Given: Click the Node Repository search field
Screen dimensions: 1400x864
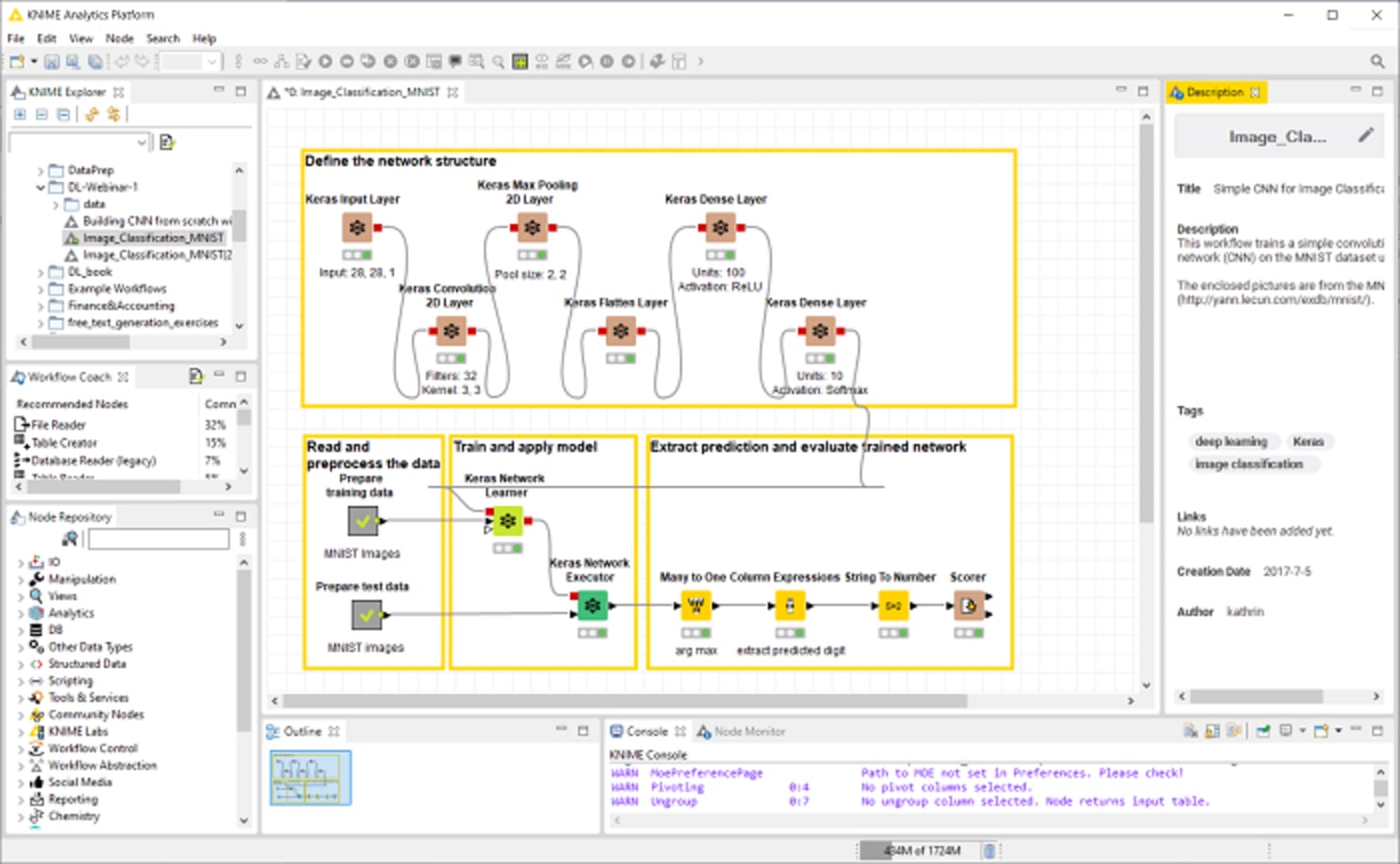Looking at the screenshot, I should click(x=159, y=539).
